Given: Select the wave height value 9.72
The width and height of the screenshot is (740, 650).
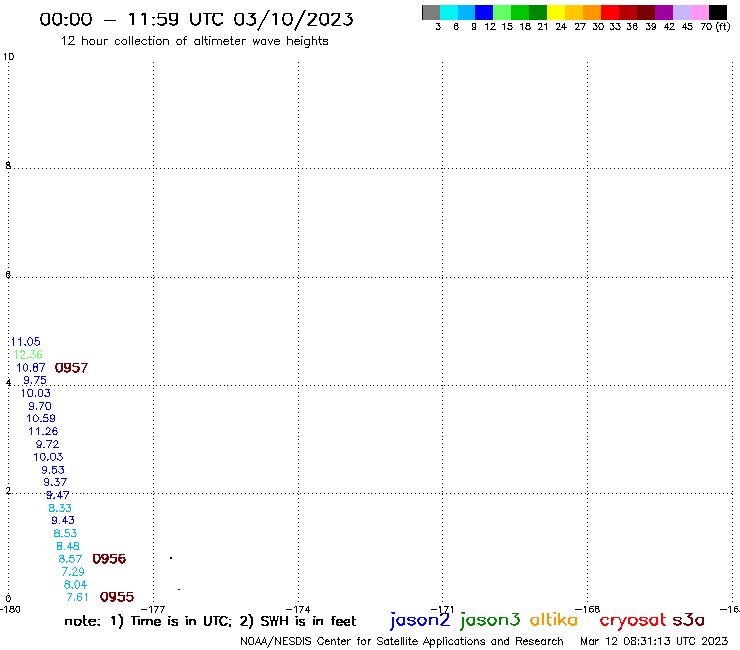Looking at the screenshot, I should [x=47, y=444].
